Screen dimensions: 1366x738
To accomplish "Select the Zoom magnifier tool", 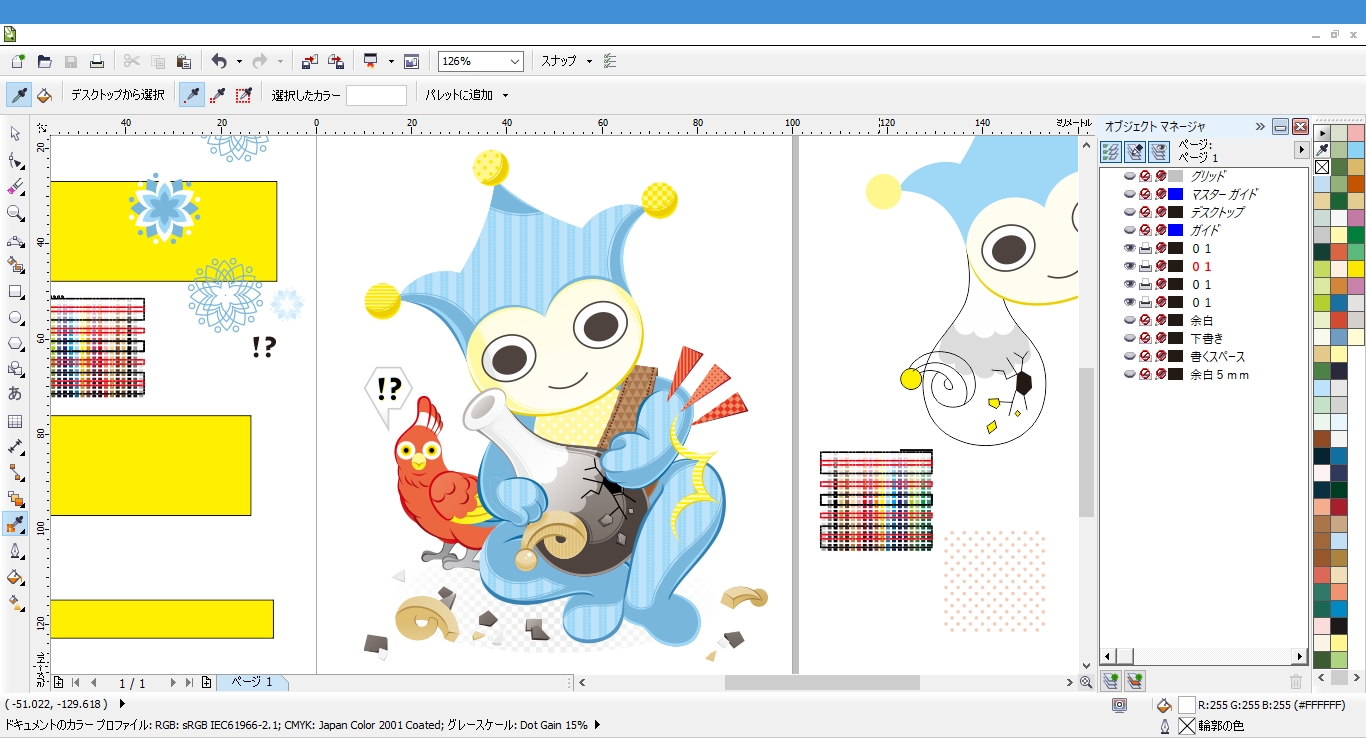I will [x=15, y=213].
